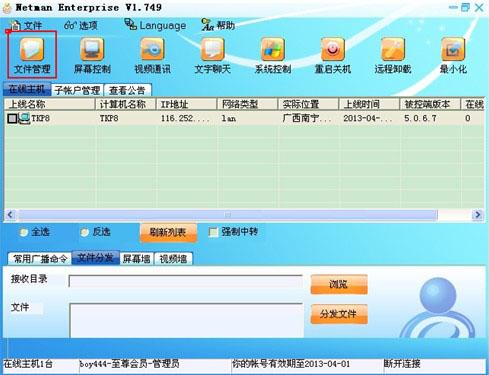Click the boy444 account status text
The height and width of the screenshot is (375, 489).
tap(129, 364)
